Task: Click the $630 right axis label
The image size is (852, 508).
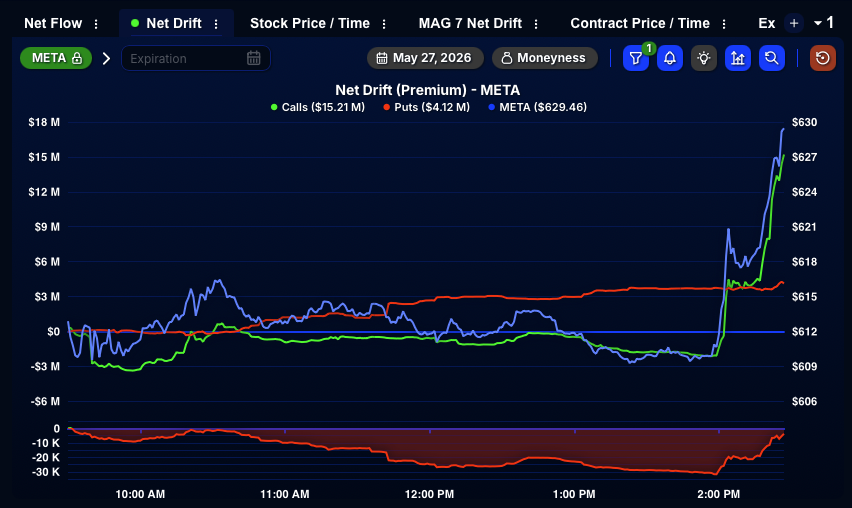Action: tap(804, 122)
